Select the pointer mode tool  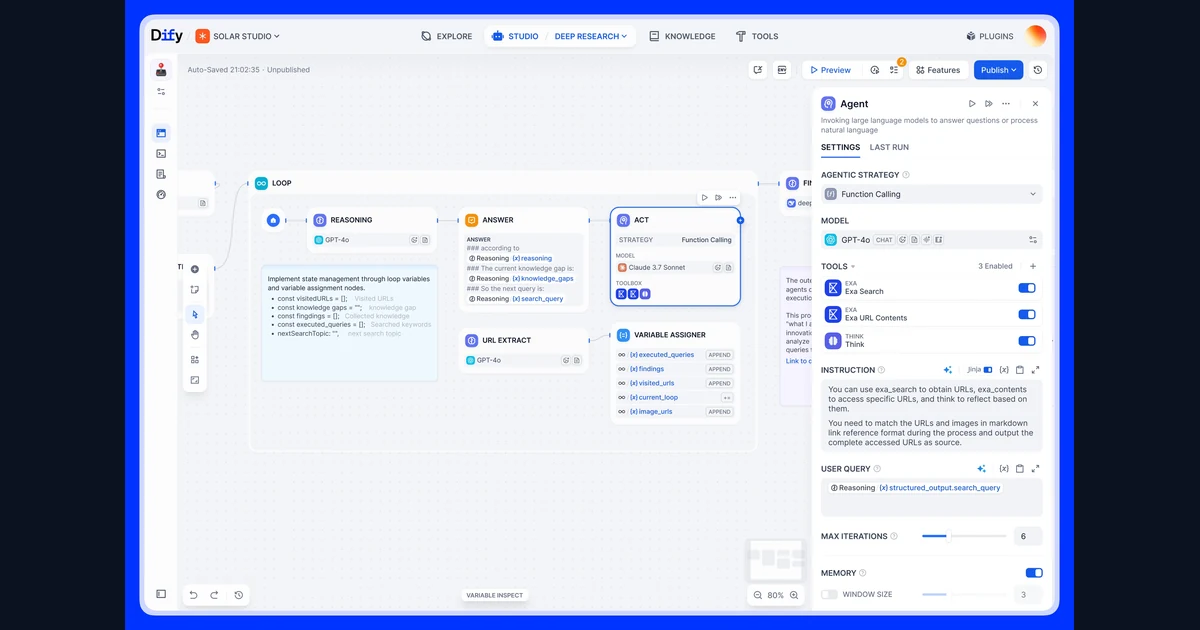tap(195, 314)
